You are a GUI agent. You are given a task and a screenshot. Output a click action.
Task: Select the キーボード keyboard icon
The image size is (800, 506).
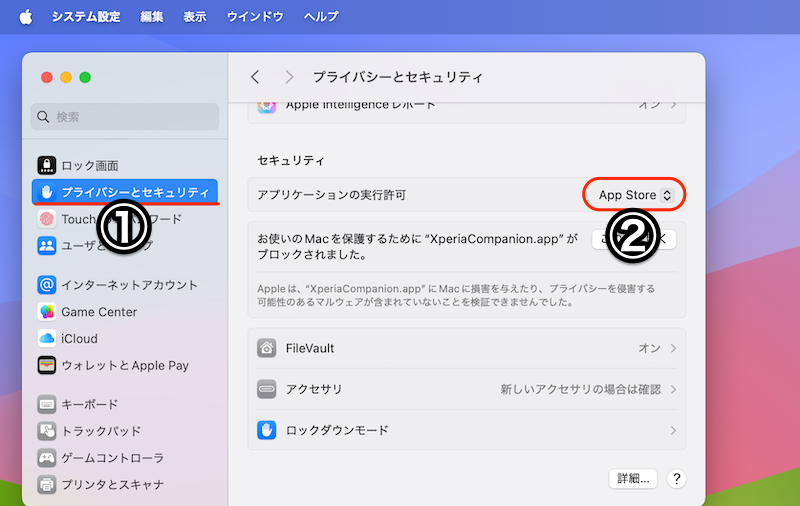(47, 405)
